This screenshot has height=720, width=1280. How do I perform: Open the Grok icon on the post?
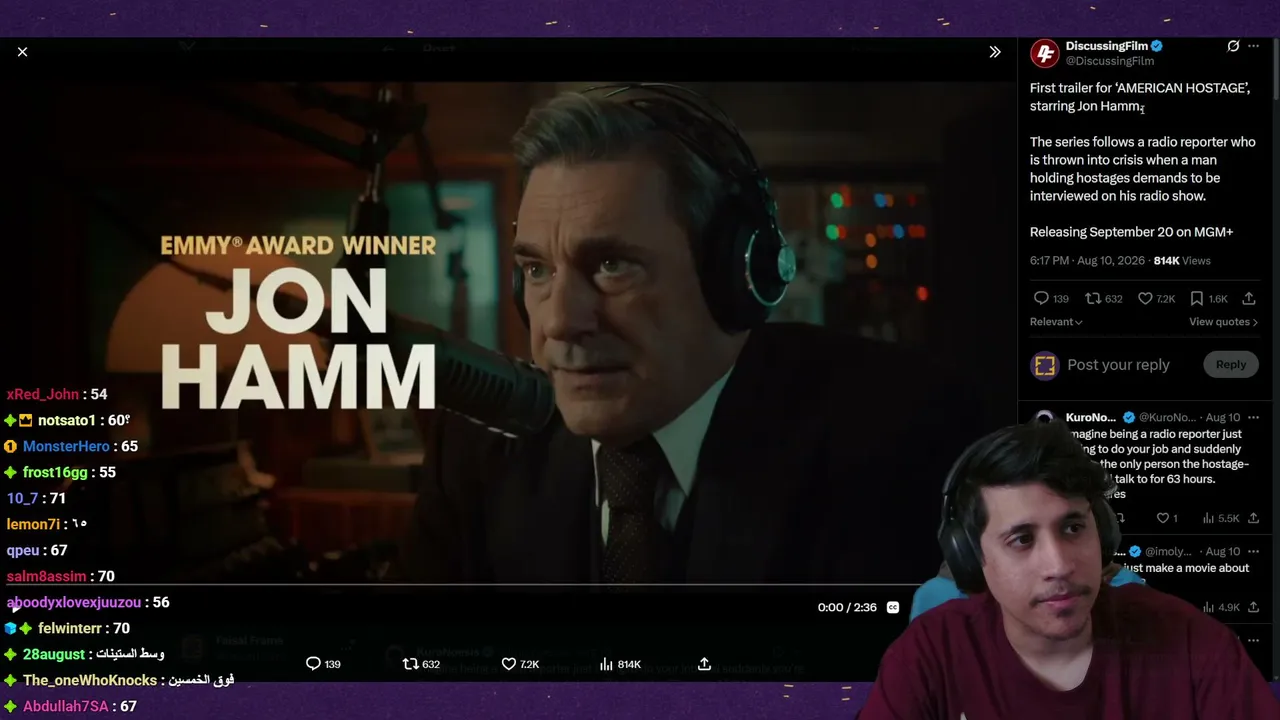(x=1233, y=46)
